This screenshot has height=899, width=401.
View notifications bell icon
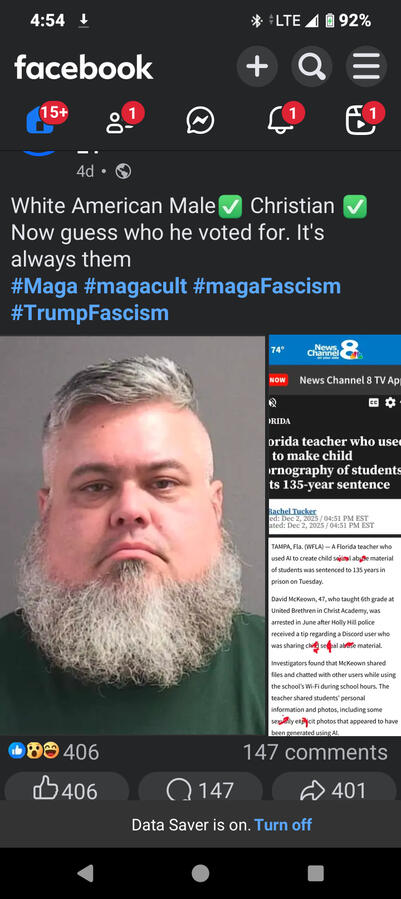click(281, 120)
